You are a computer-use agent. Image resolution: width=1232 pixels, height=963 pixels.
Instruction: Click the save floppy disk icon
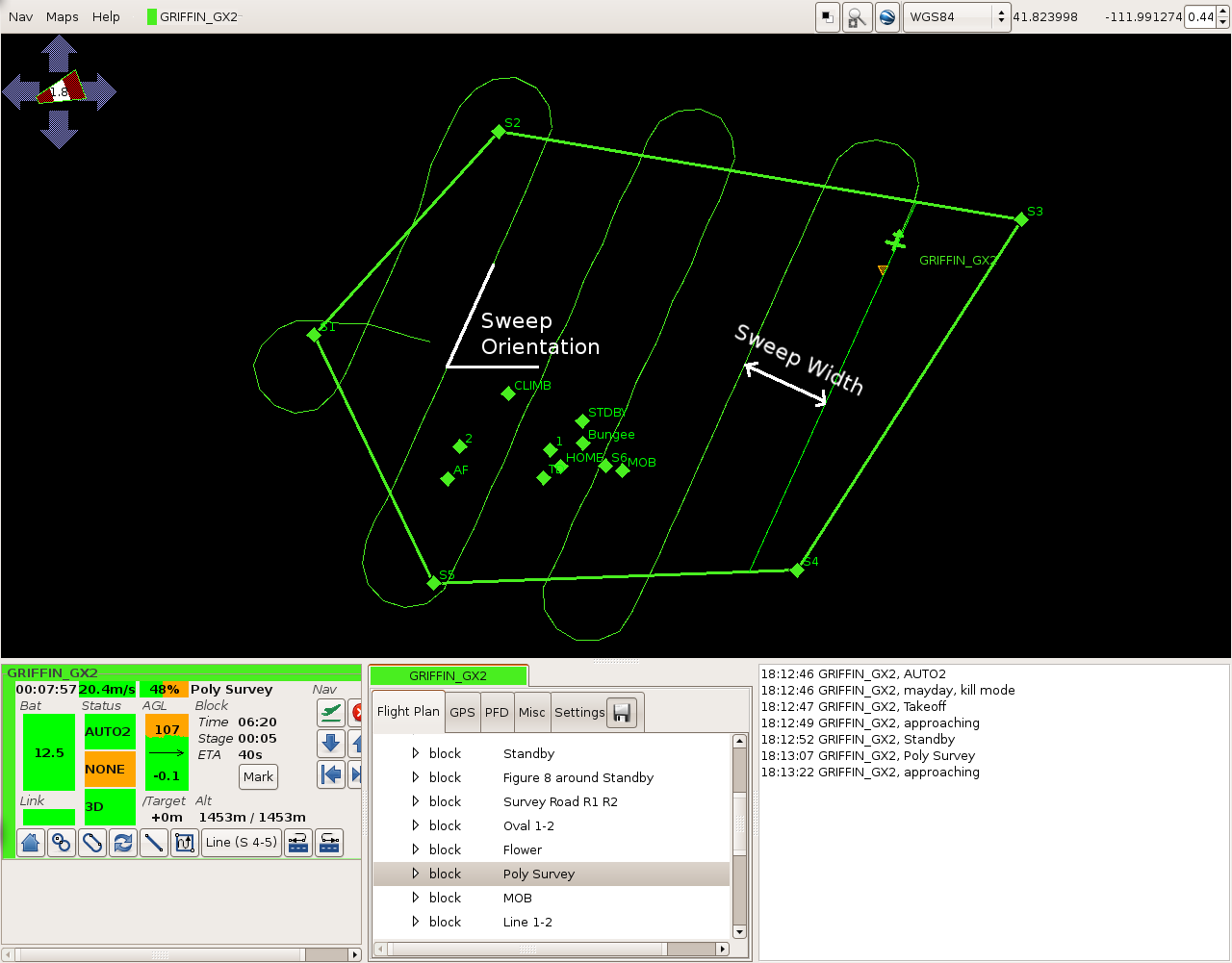coord(622,713)
